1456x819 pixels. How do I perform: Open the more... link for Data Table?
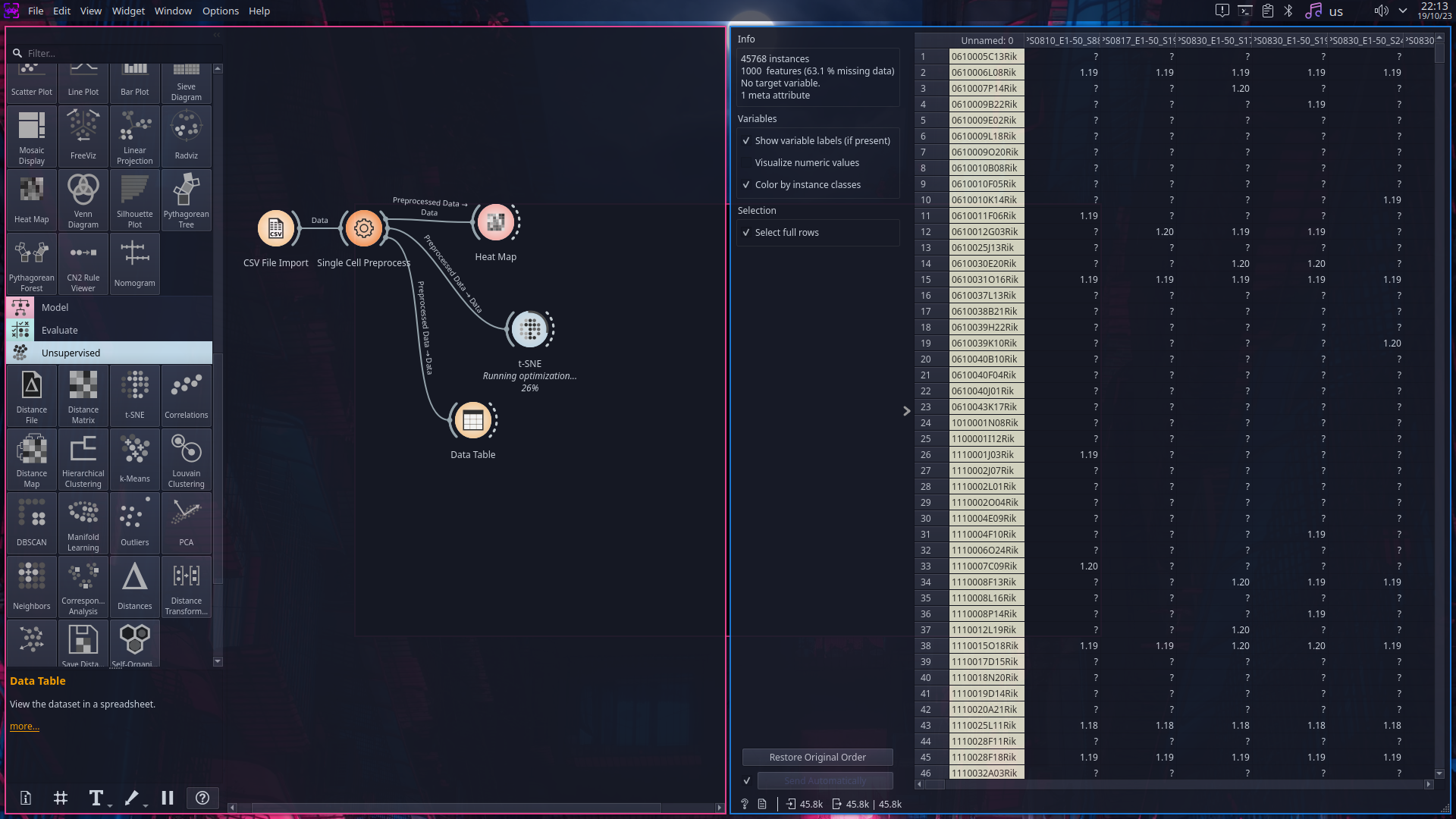tap(24, 726)
